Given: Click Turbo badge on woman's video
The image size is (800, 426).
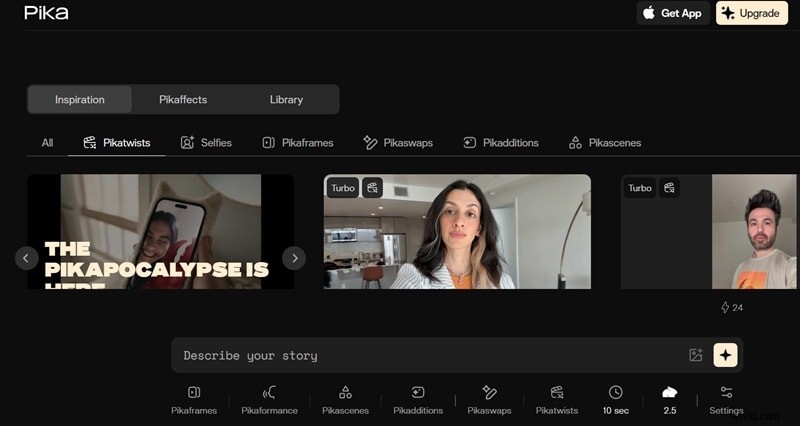Looking at the screenshot, I should (x=343, y=188).
